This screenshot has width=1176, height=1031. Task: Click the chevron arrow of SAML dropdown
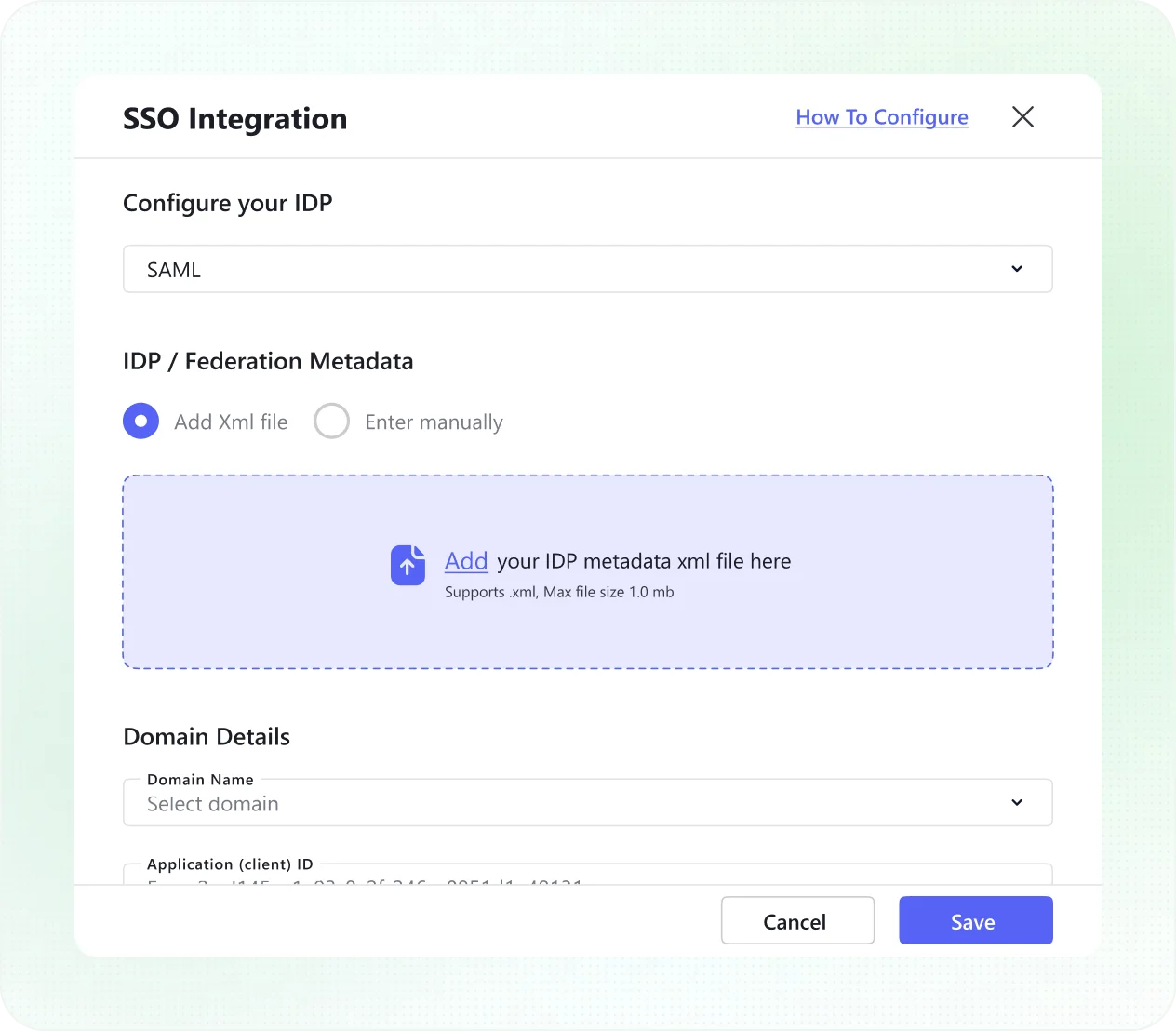(x=1017, y=269)
